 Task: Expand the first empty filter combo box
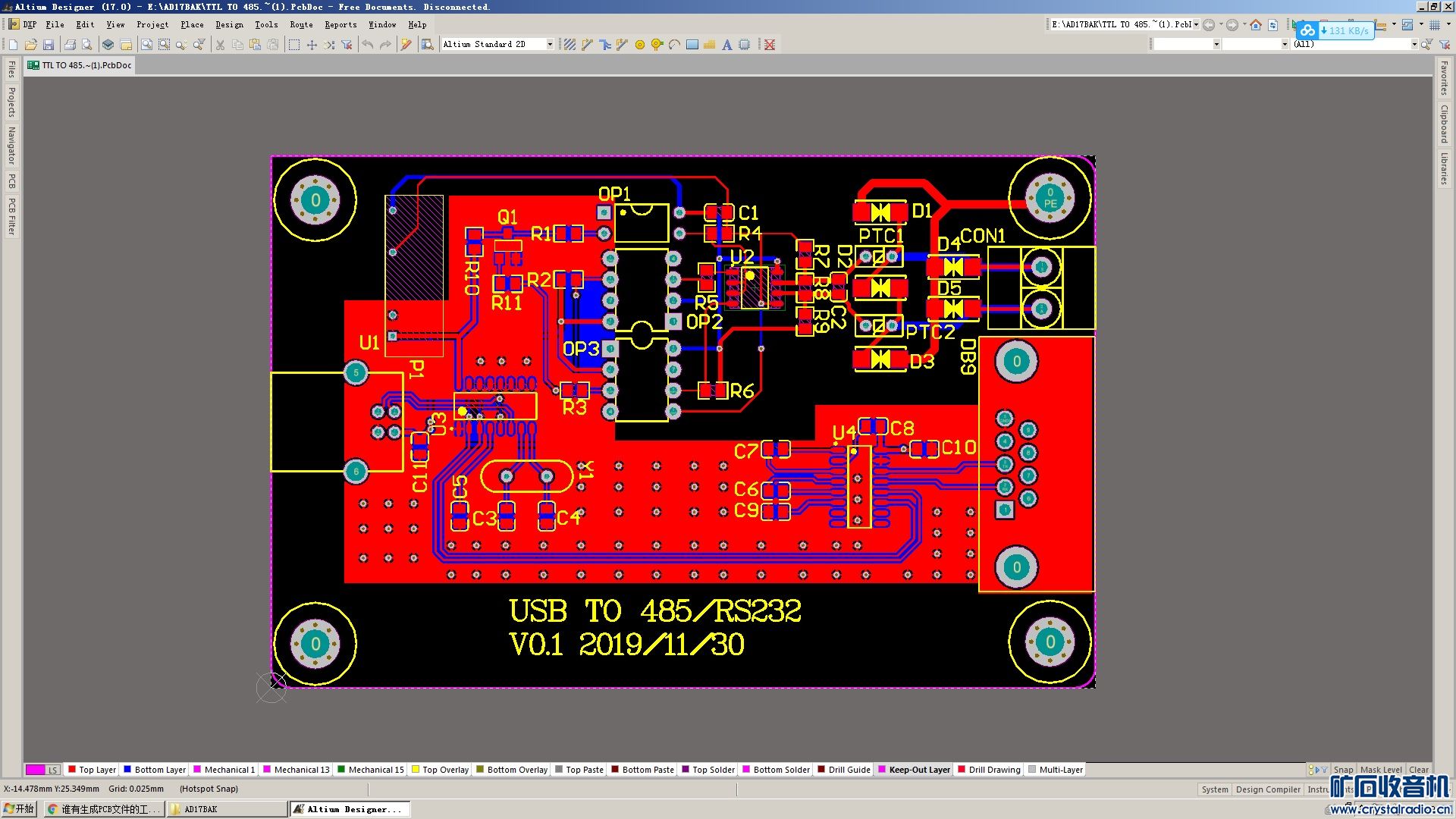(1216, 45)
